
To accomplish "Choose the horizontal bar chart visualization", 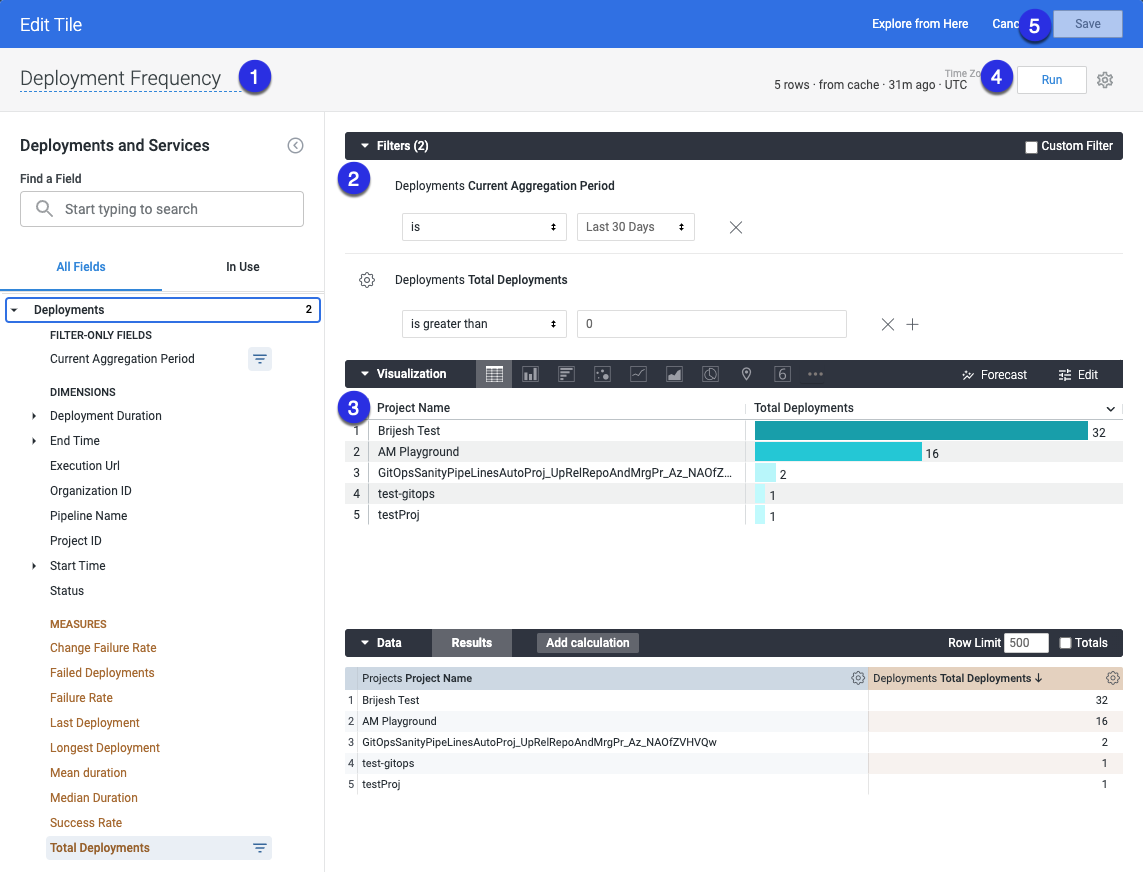I will [566, 374].
